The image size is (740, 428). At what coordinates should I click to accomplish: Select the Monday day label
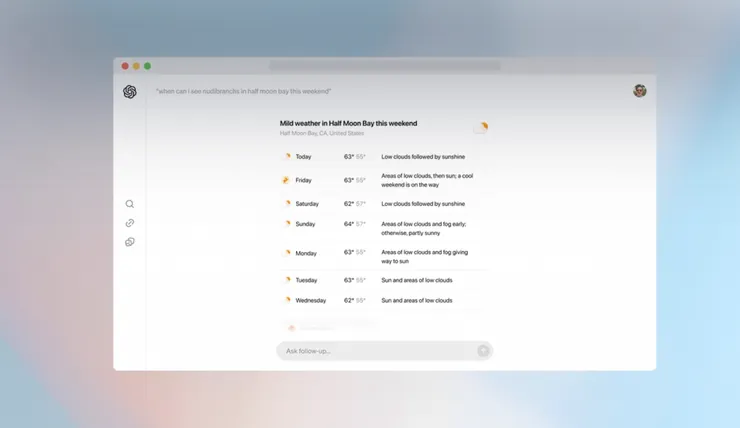(306, 253)
